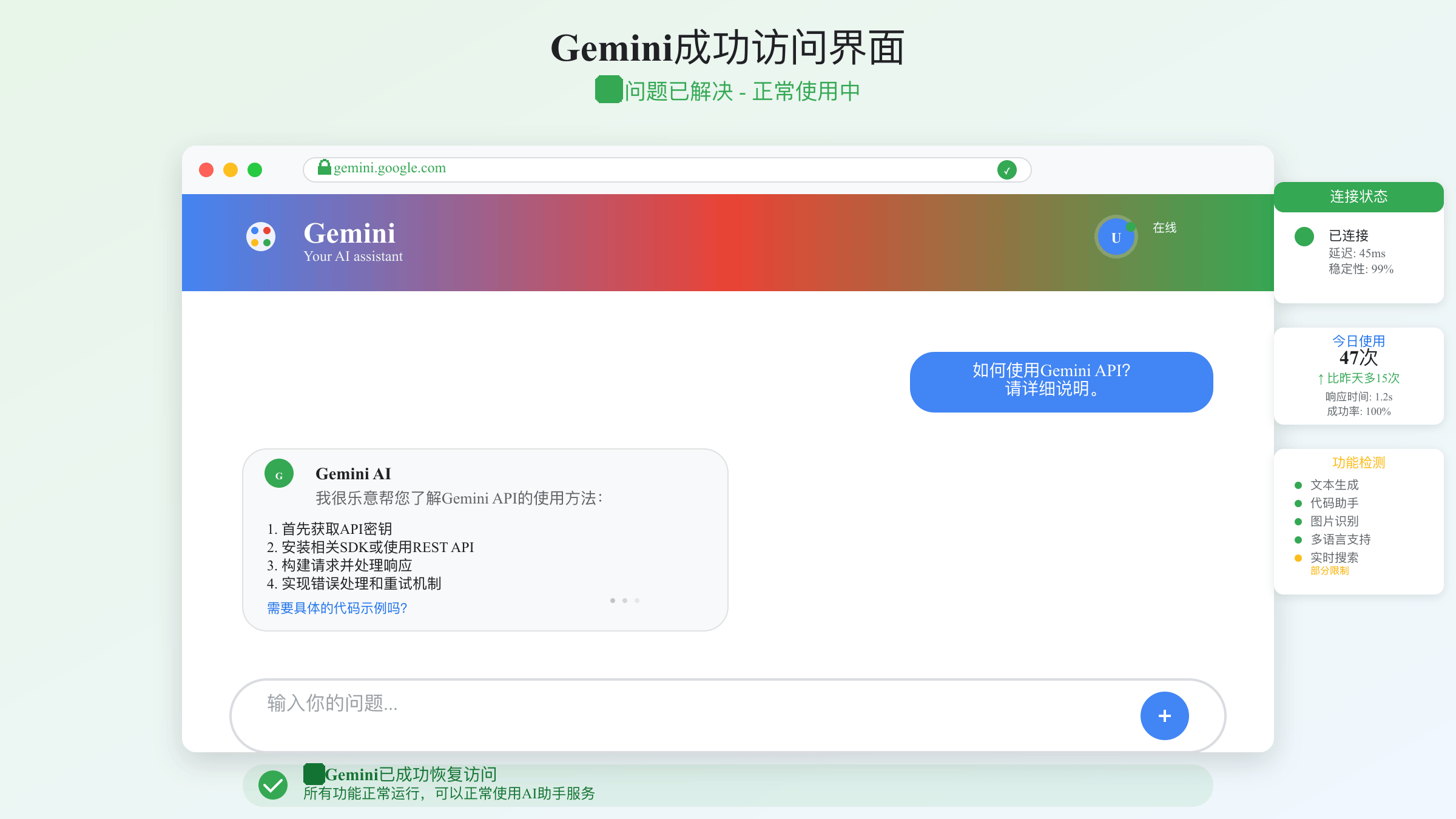The width and height of the screenshot is (1456, 819).
Task: Click the Gemini已成功恢复访问 banner title
Action: [411, 775]
